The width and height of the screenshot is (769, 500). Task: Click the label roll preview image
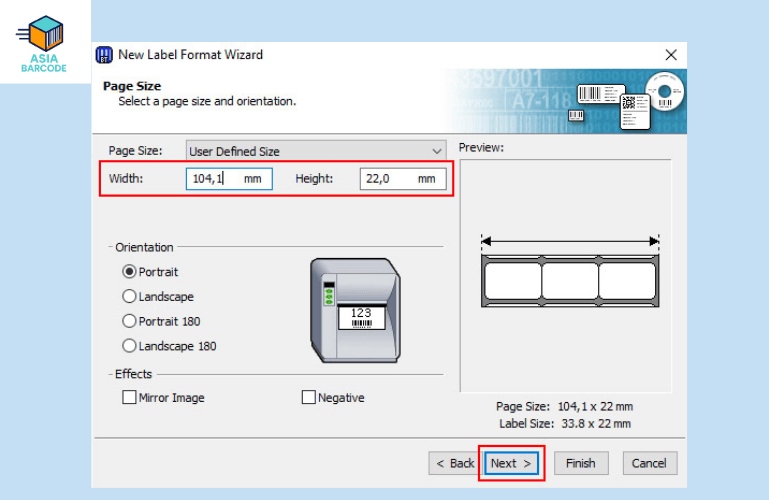tap(570, 281)
